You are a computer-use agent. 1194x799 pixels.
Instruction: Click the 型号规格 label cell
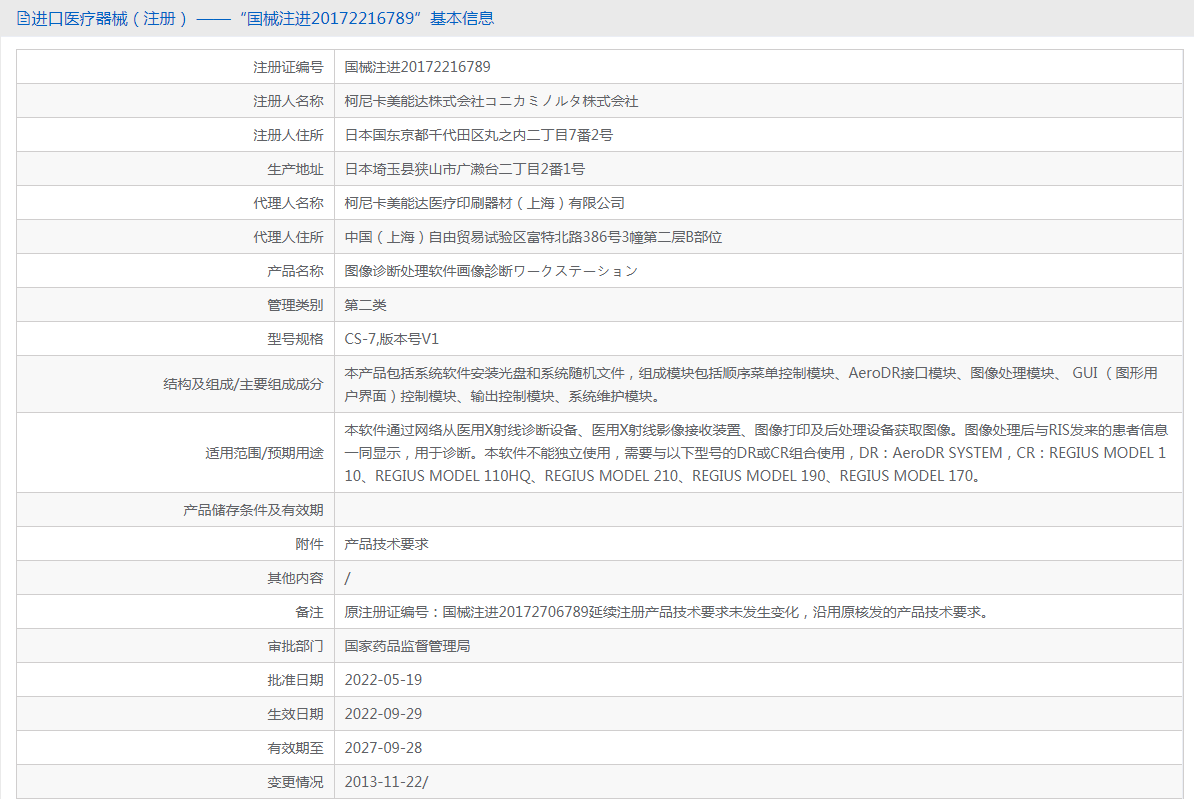(176, 339)
